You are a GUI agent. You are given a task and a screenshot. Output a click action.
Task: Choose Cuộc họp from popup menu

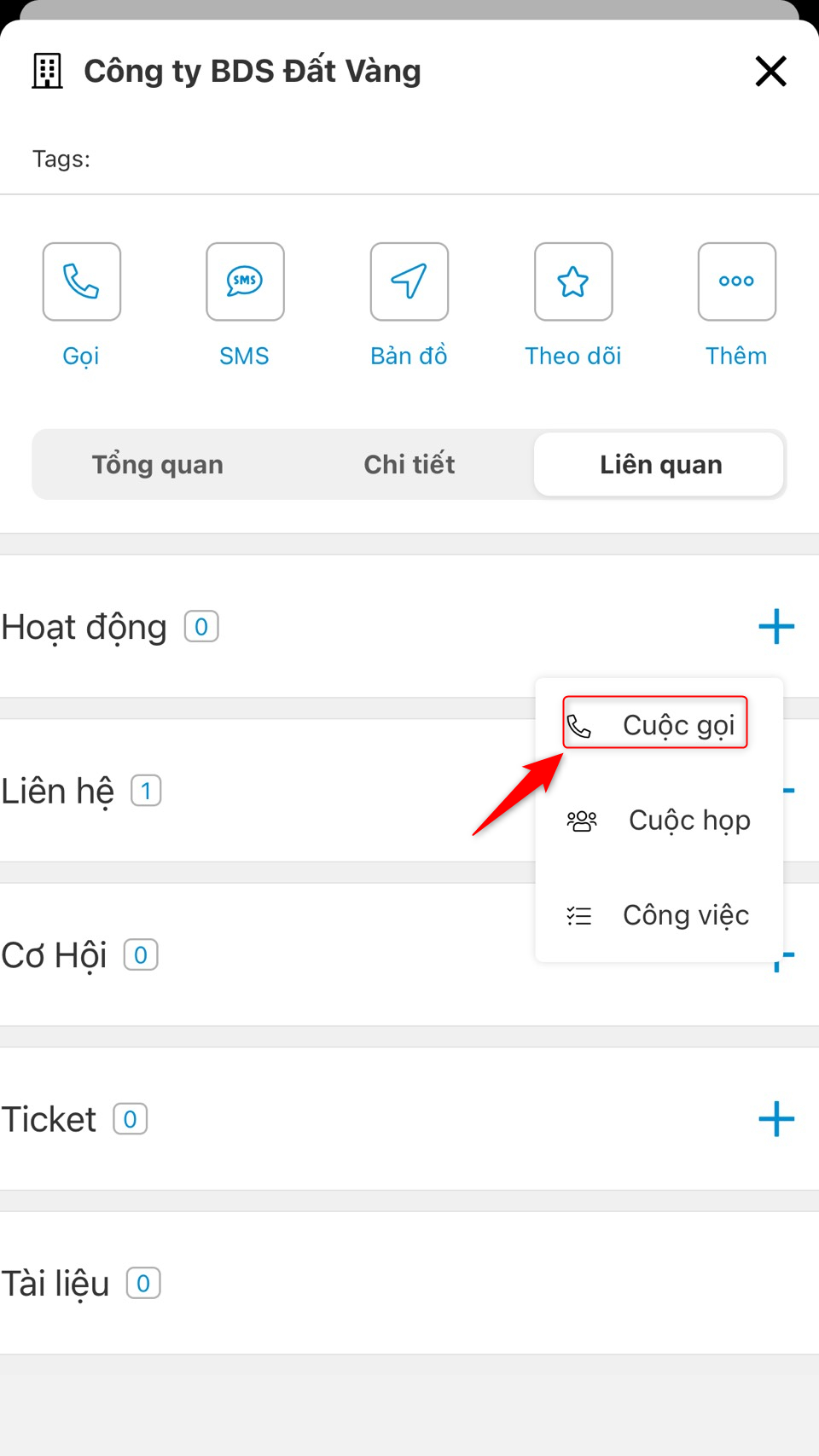(659, 821)
